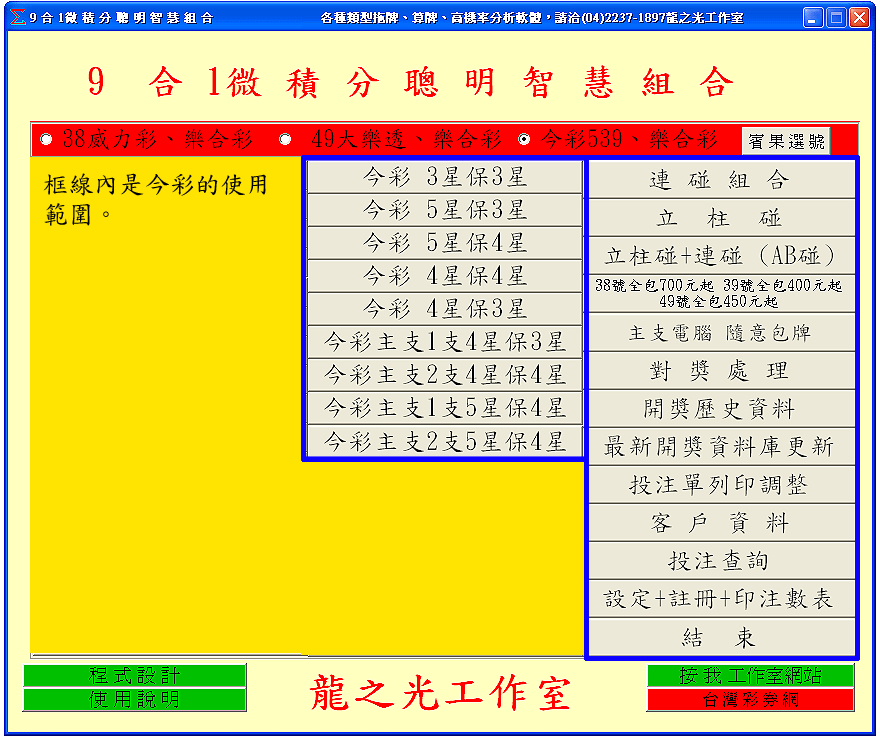This screenshot has height=739, width=880.
Task: Open 今彩 5星保3星
Action: [x=444, y=210]
